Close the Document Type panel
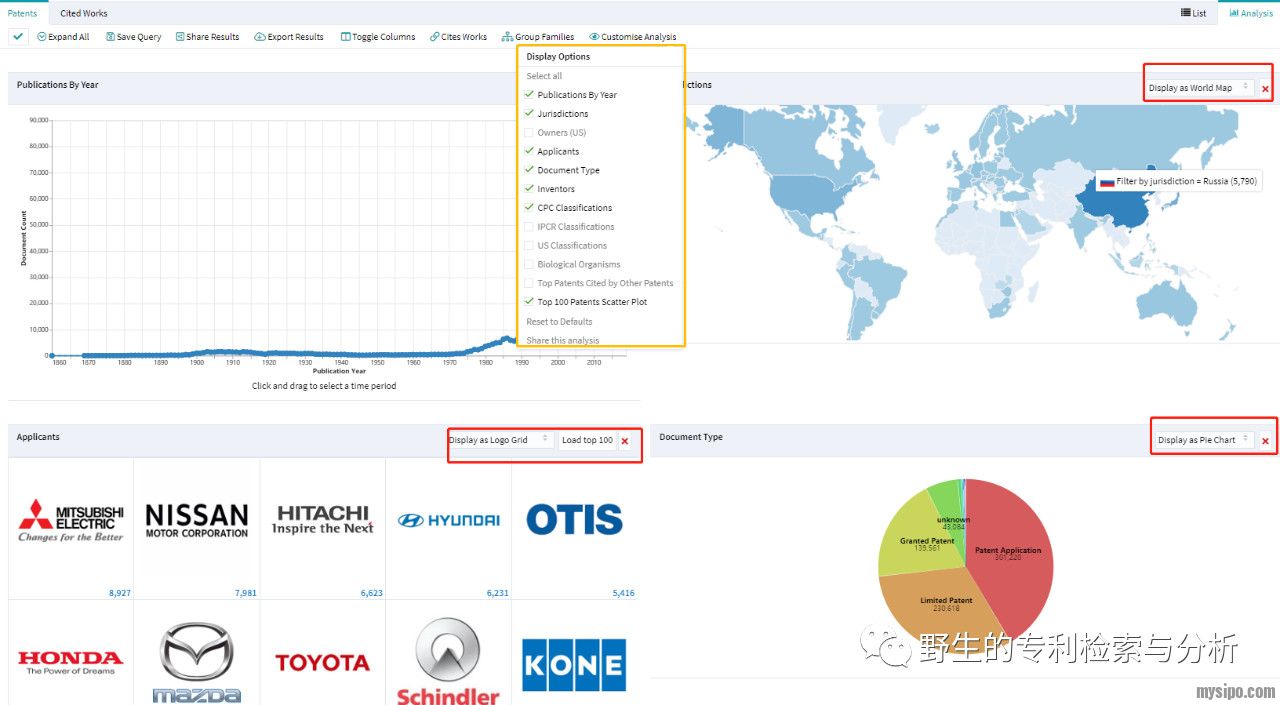Image resolution: width=1280 pixels, height=705 pixels. click(1265, 441)
